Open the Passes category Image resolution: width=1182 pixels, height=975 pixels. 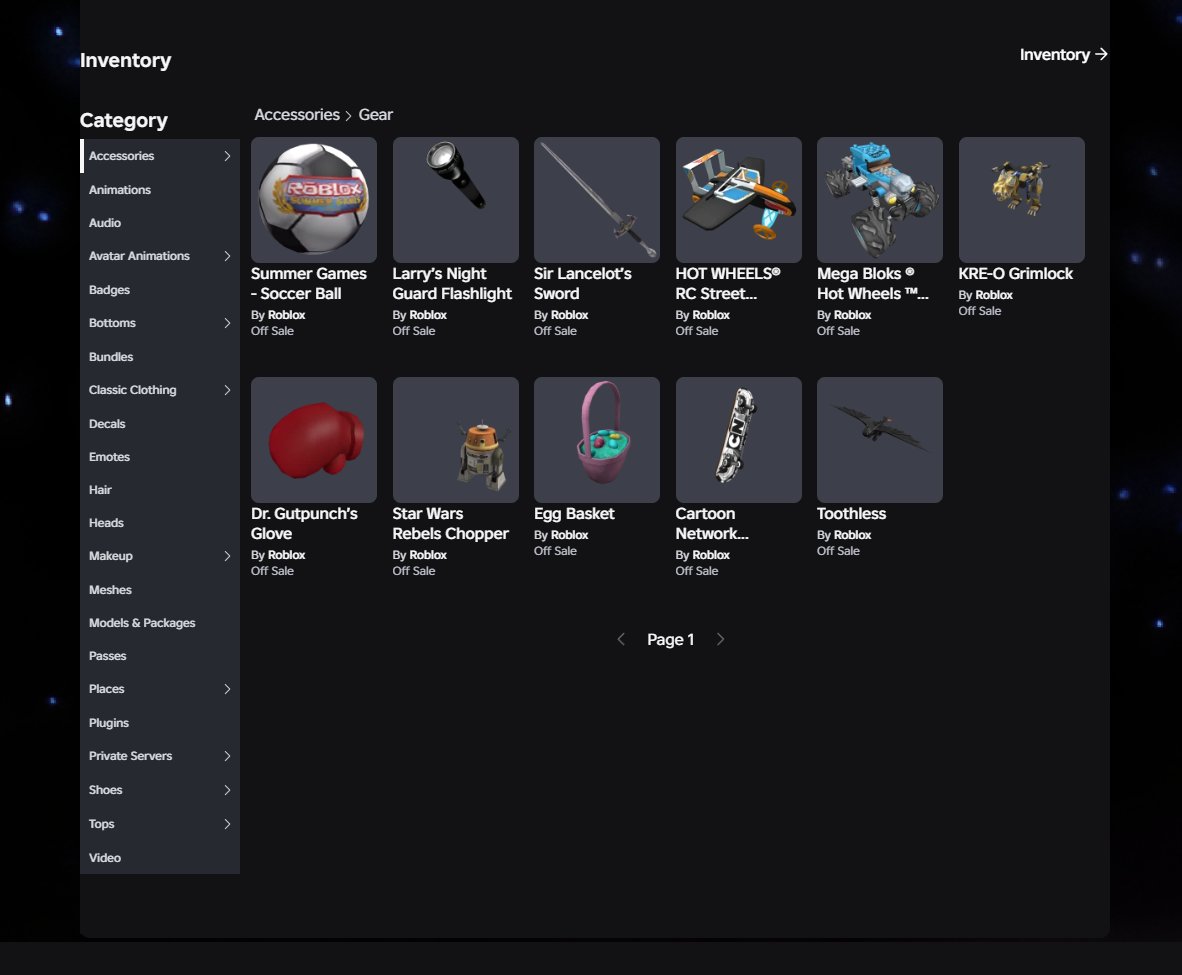click(x=160, y=656)
